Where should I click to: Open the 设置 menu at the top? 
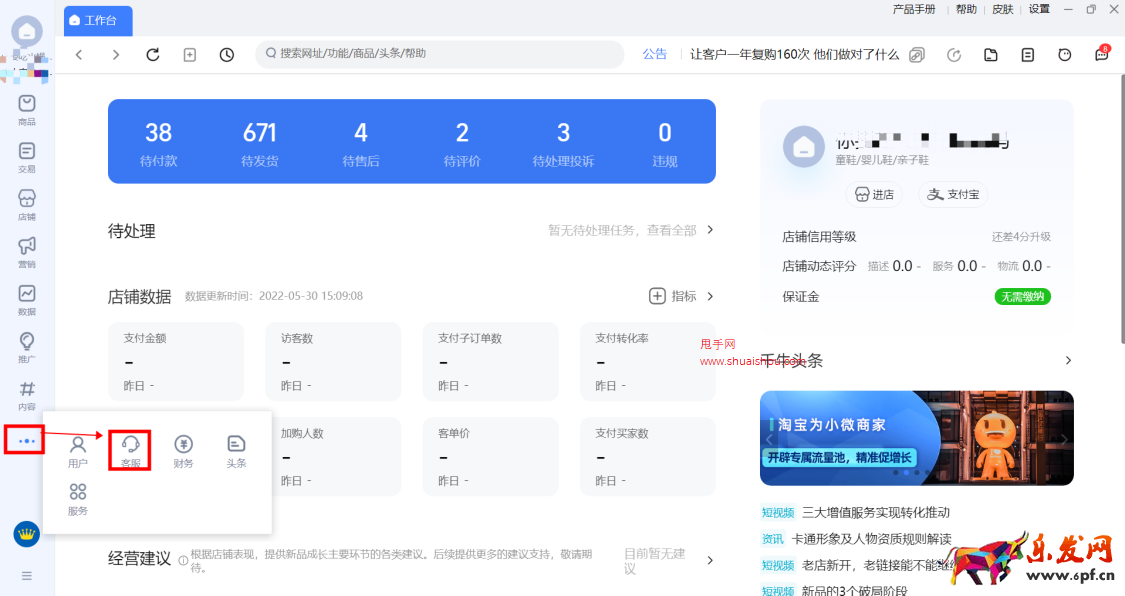tap(1039, 9)
